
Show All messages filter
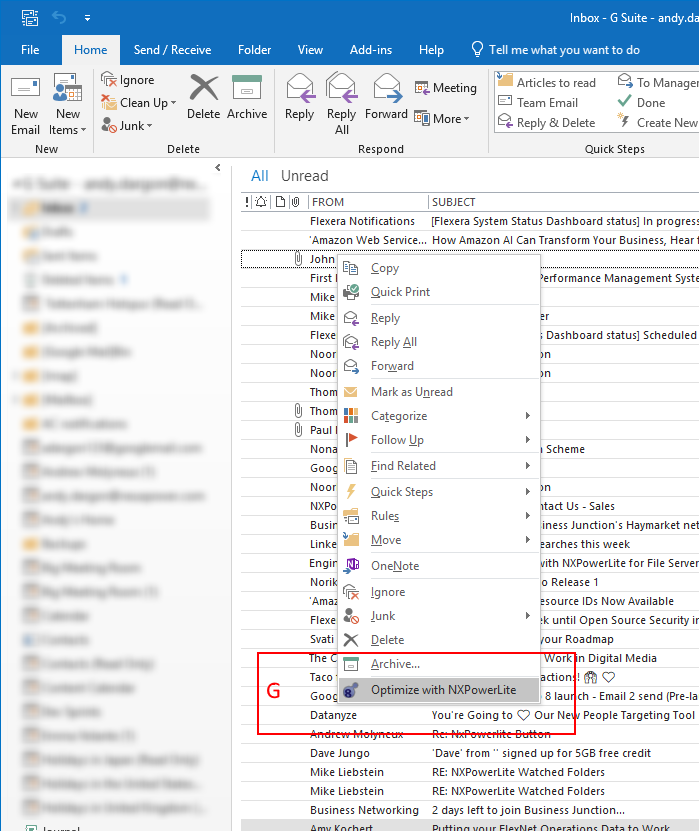[260, 176]
